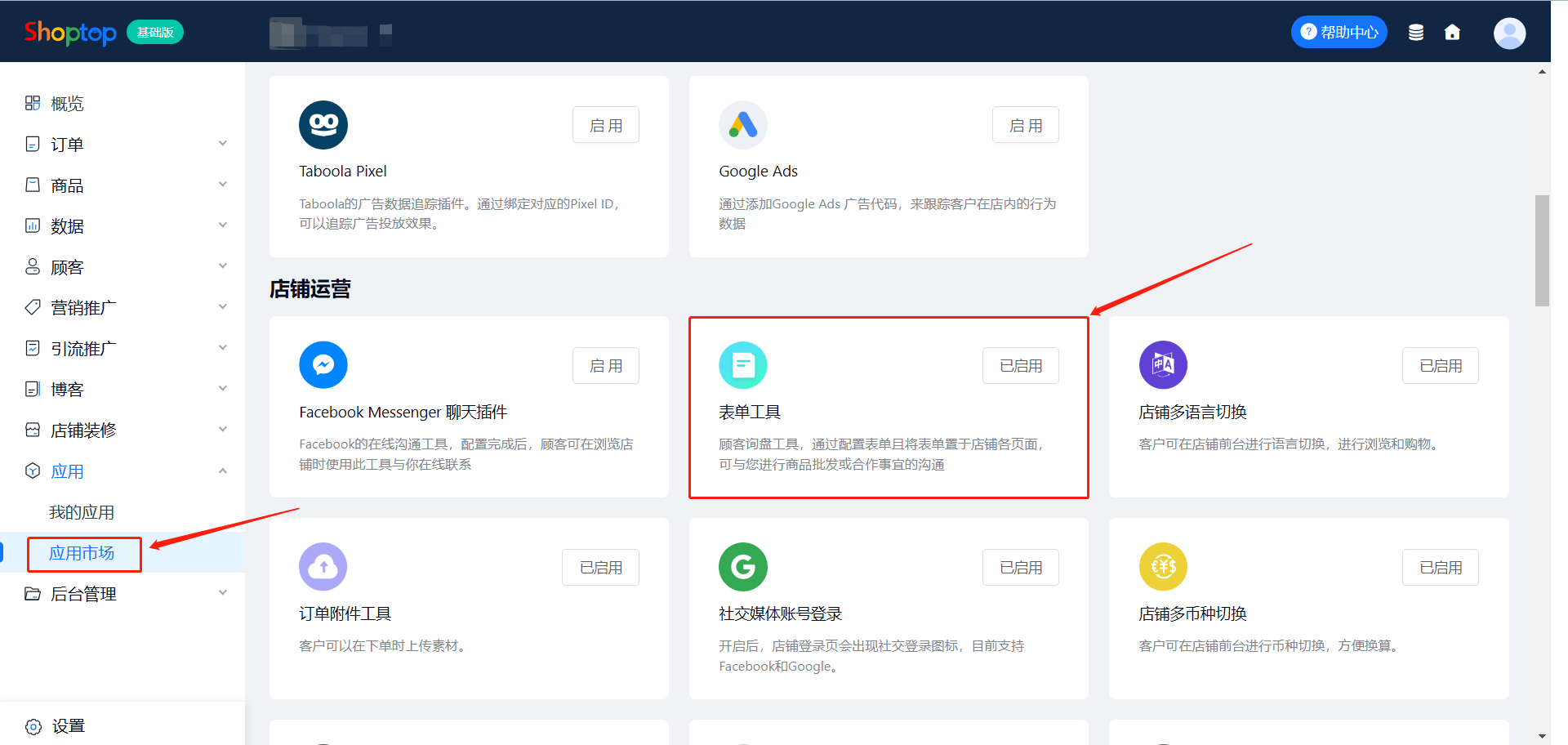Click 已启用 on 表单工具 card
Image resolution: width=1568 pixels, height=745 pixels.
(1021, 365)
